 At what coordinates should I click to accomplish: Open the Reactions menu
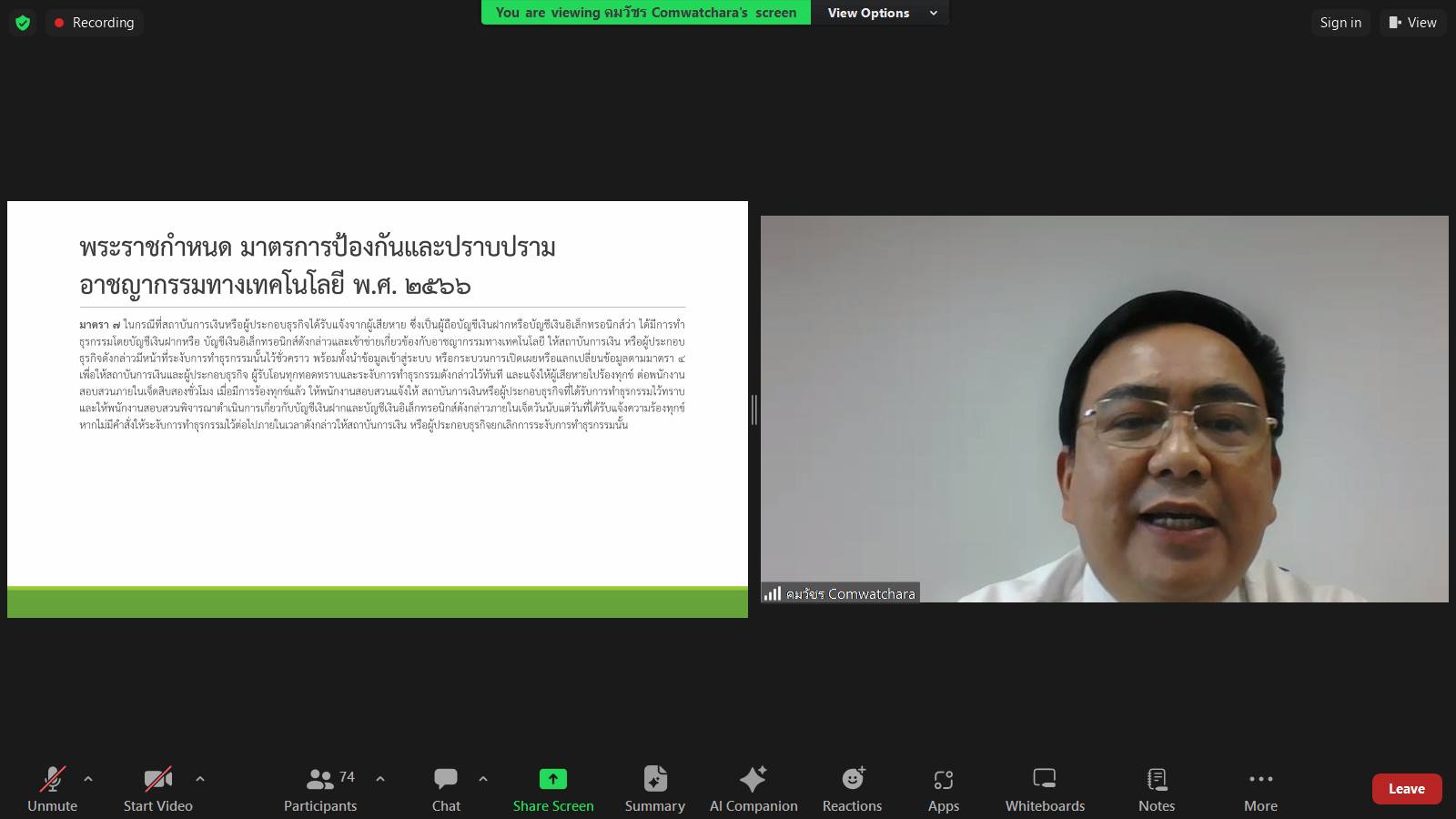pos(852,790)
